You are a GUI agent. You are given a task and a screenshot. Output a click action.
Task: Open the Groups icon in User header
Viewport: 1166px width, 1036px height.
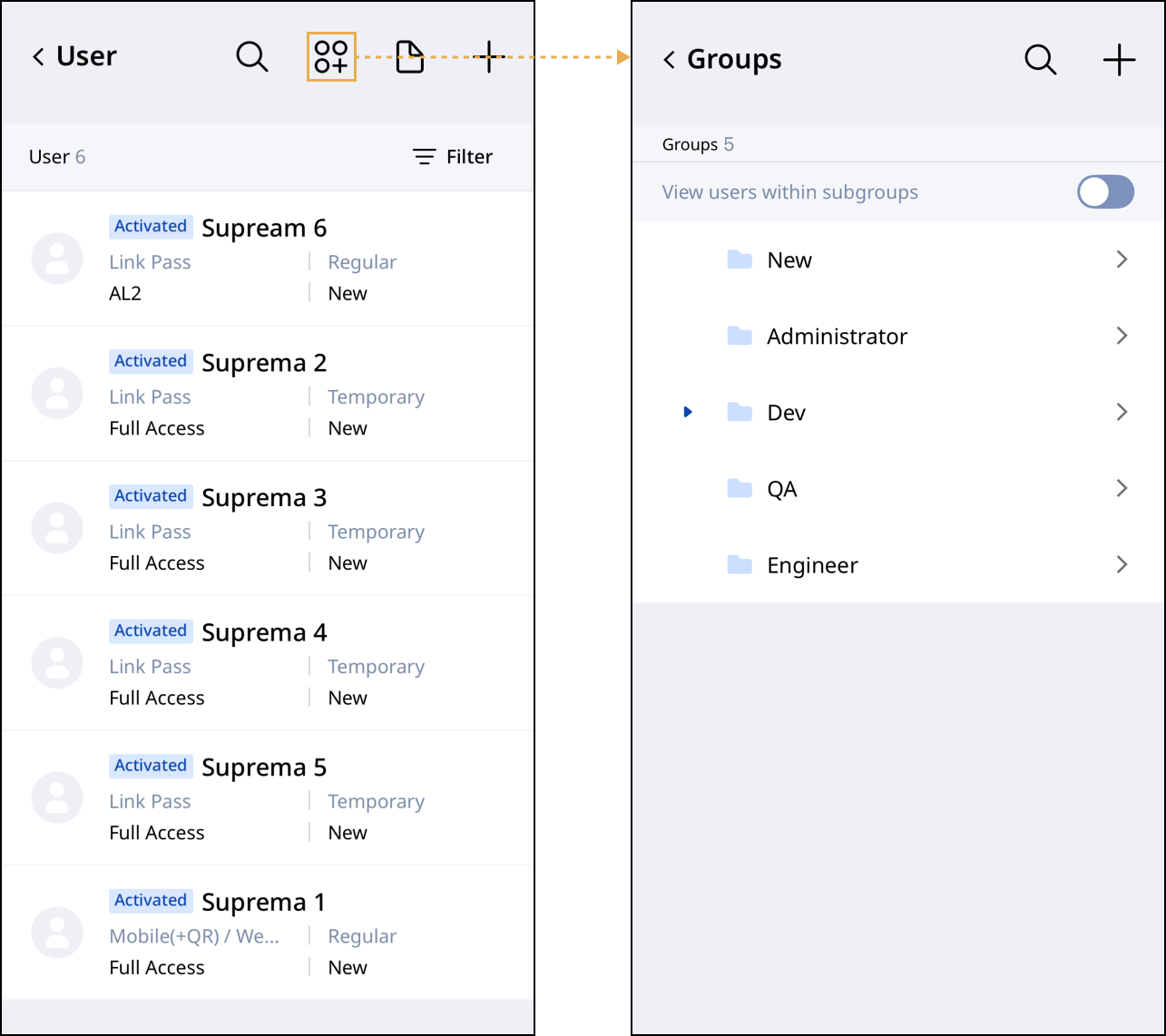pos(331,57)
